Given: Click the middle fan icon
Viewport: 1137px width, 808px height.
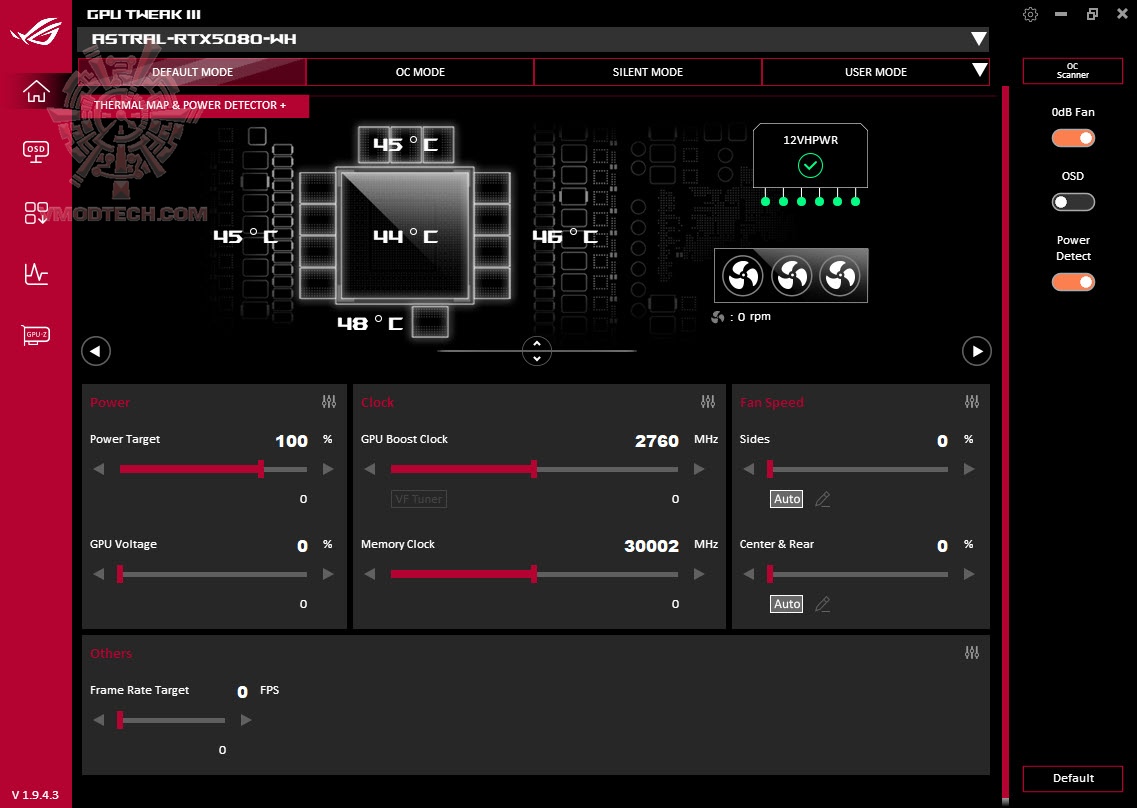Looking at the screenshot, I should (x=791, y=276).
